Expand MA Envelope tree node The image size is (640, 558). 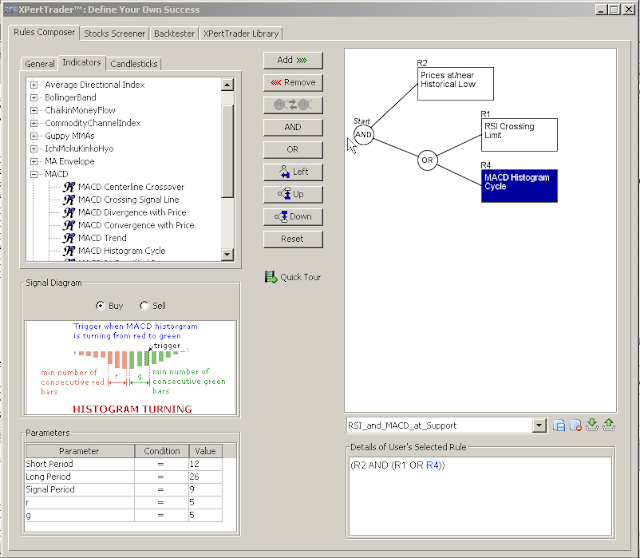point(34,161)
